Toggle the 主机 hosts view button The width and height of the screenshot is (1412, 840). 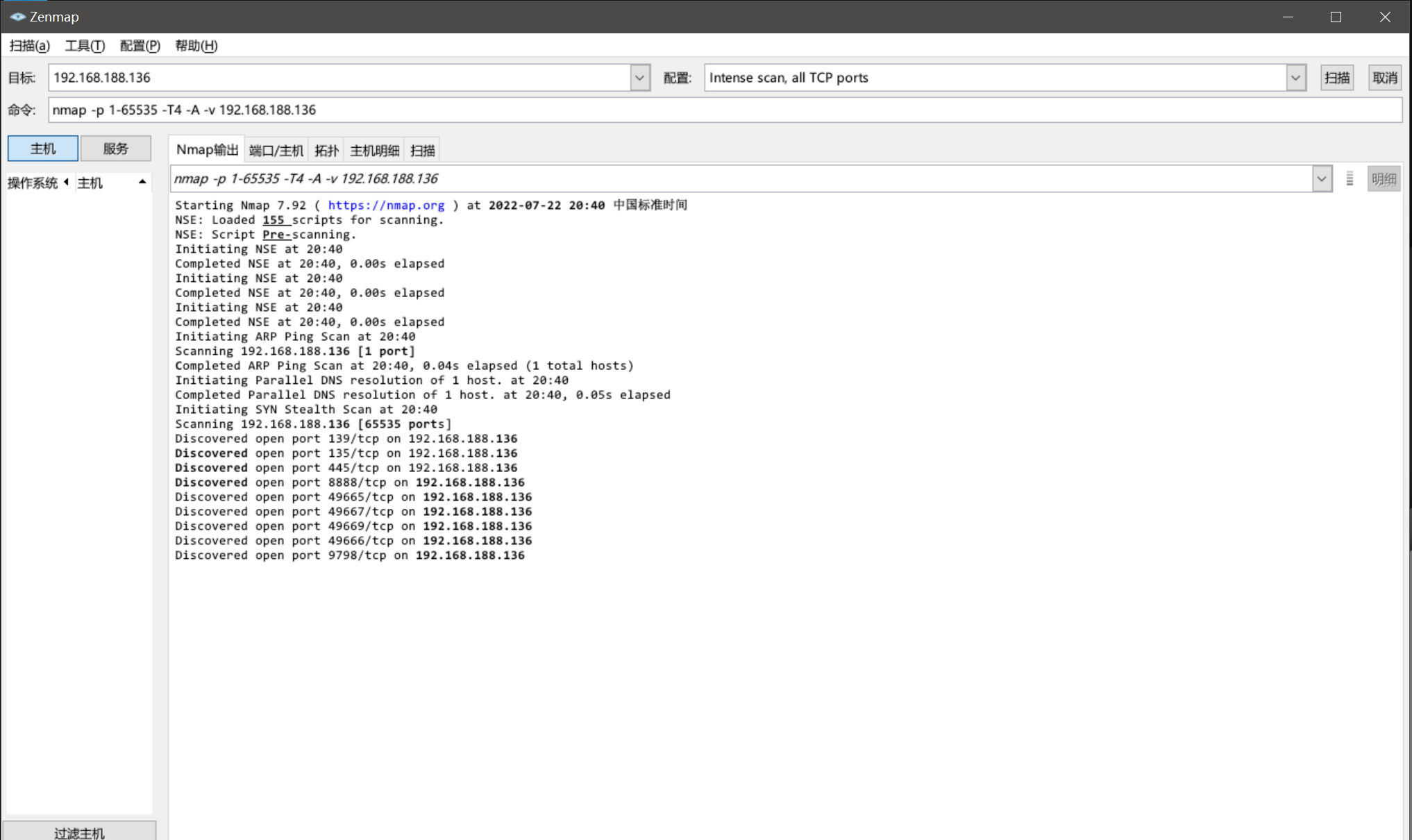click(43, 149)
